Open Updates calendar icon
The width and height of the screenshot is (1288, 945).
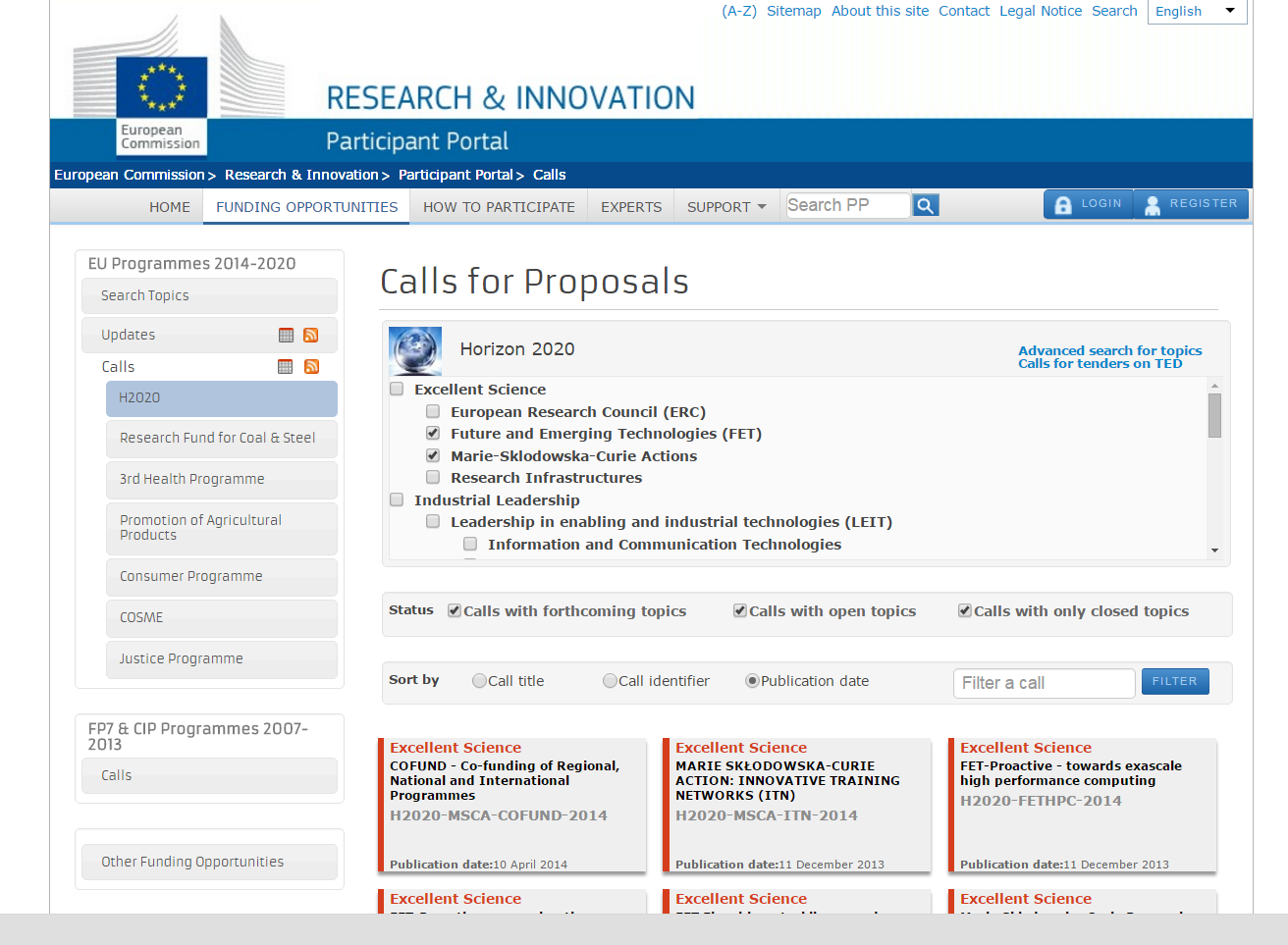point(286,335)
